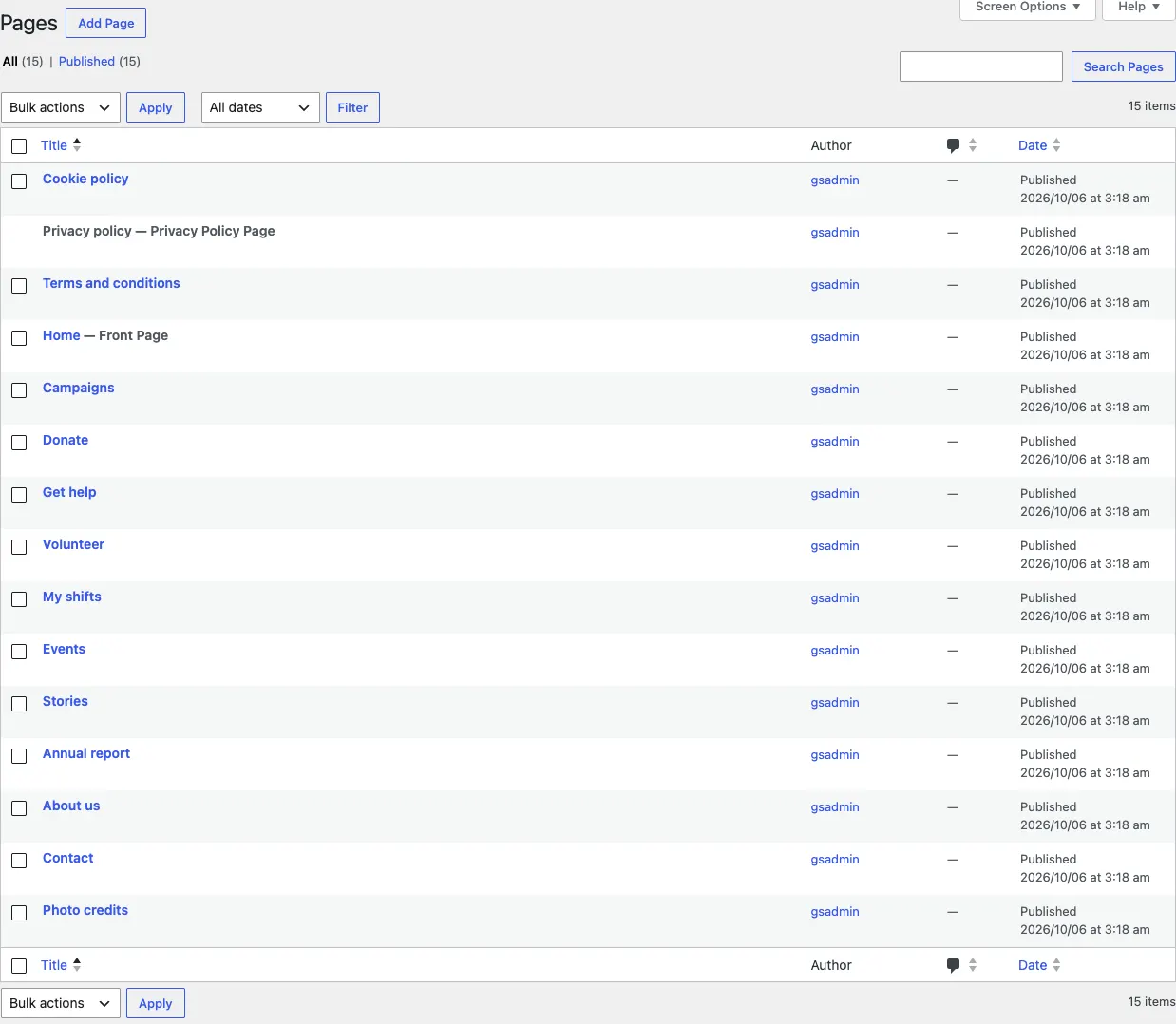
Task: Open the Home page title link
Action: (x=62, y=335)
